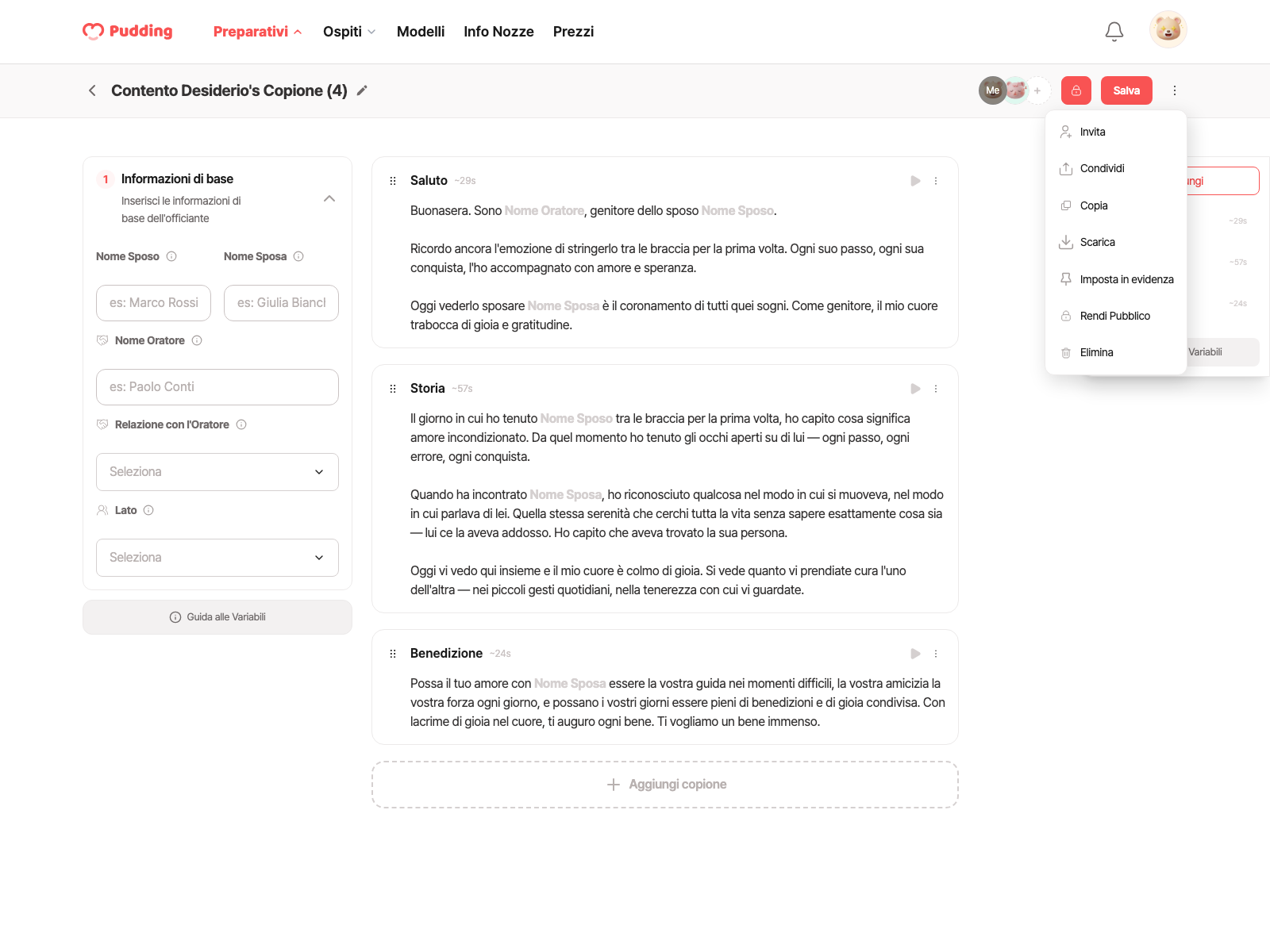
Task: Select Rendi Pubblico menu entry
Action: pyautogui.click(x=1116, y=316)
